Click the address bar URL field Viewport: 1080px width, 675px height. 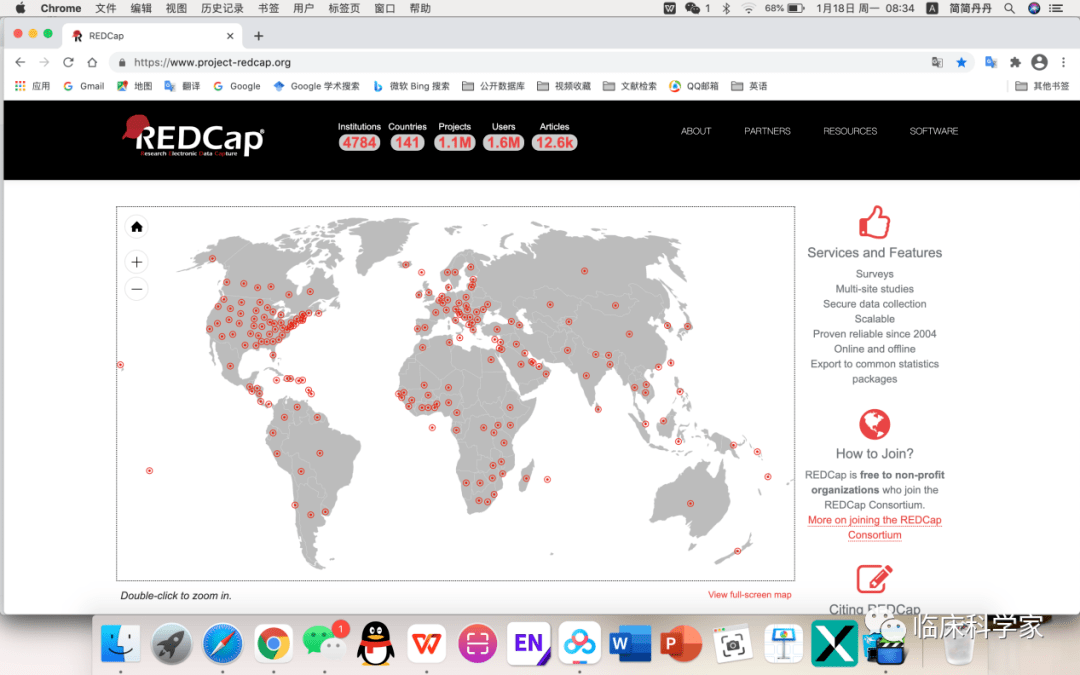point(500,62)
